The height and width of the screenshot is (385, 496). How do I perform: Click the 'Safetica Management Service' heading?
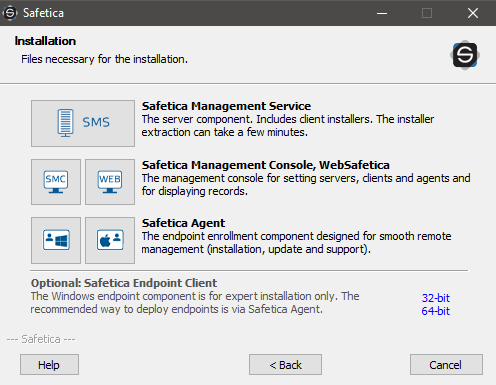tap(226, 106)
